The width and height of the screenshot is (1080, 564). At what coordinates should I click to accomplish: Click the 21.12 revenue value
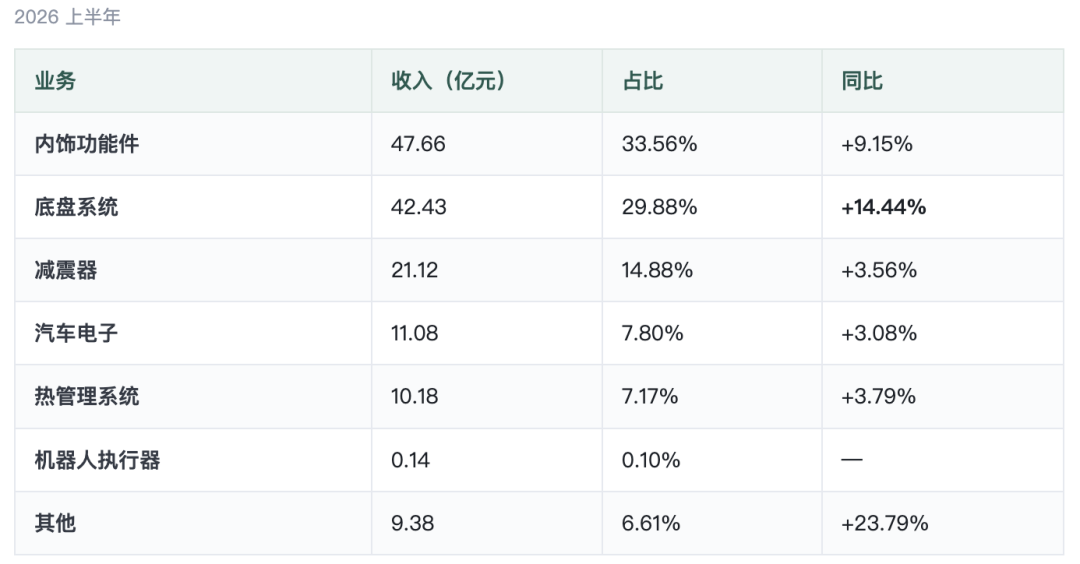415,270
